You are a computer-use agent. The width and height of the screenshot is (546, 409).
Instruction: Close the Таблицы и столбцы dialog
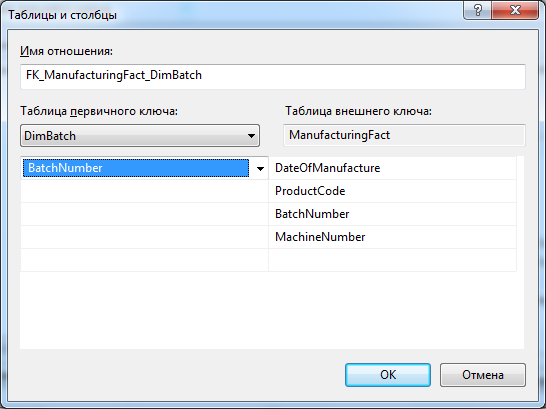(515, 10)
